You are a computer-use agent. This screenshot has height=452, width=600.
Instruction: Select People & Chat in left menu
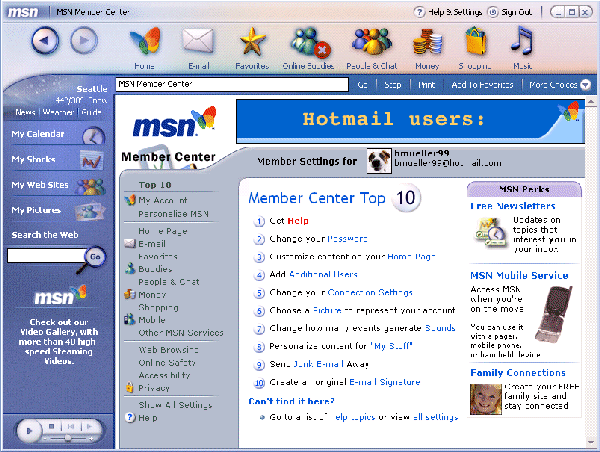169,282
